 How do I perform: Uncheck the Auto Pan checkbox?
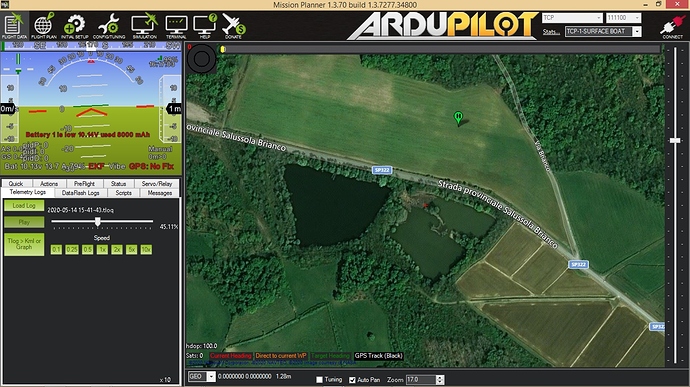[352, 380]
